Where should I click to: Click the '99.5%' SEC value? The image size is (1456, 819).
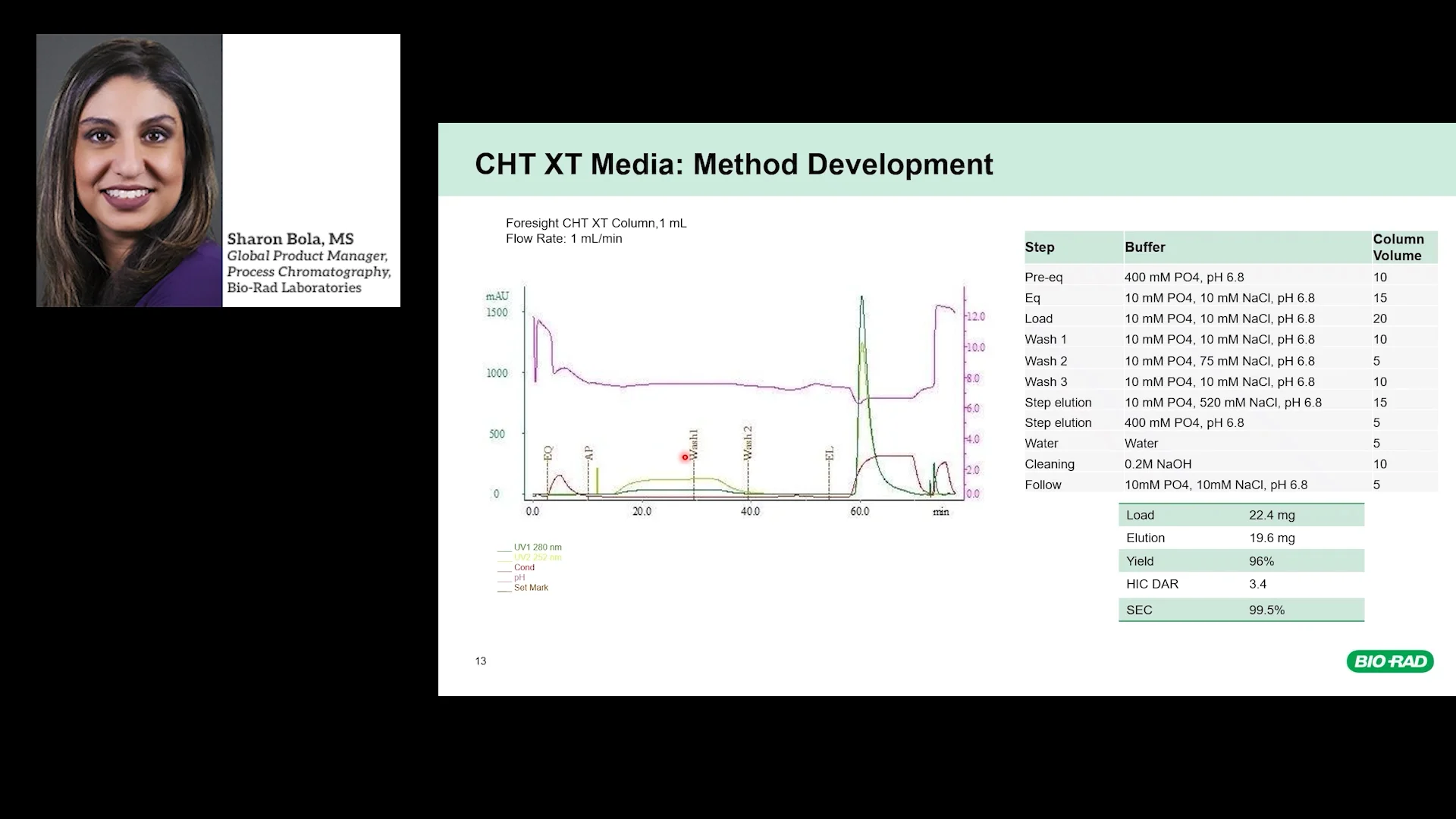pyautogui.click(x=1266, y=610)
